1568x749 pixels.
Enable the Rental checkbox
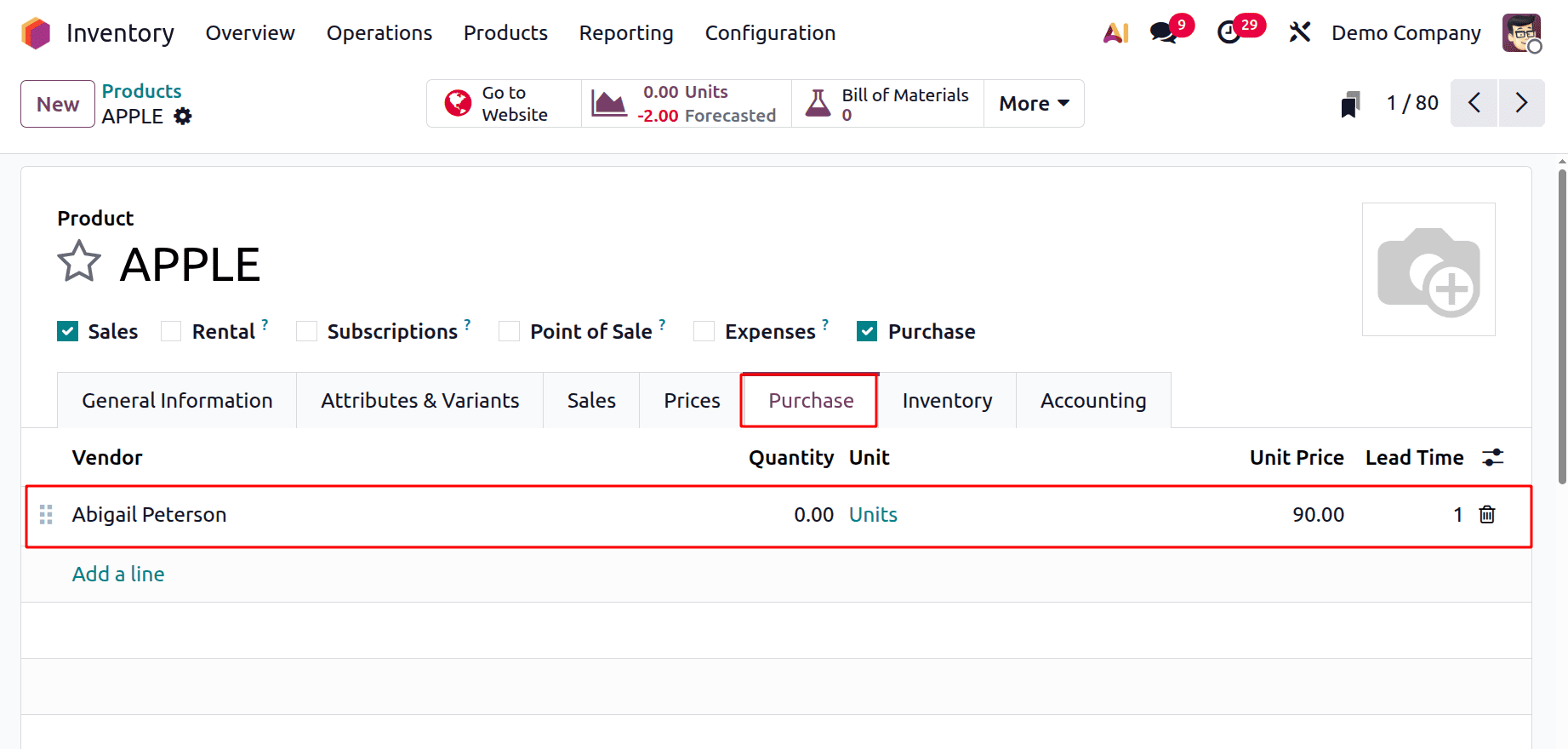tap(171, 331)
